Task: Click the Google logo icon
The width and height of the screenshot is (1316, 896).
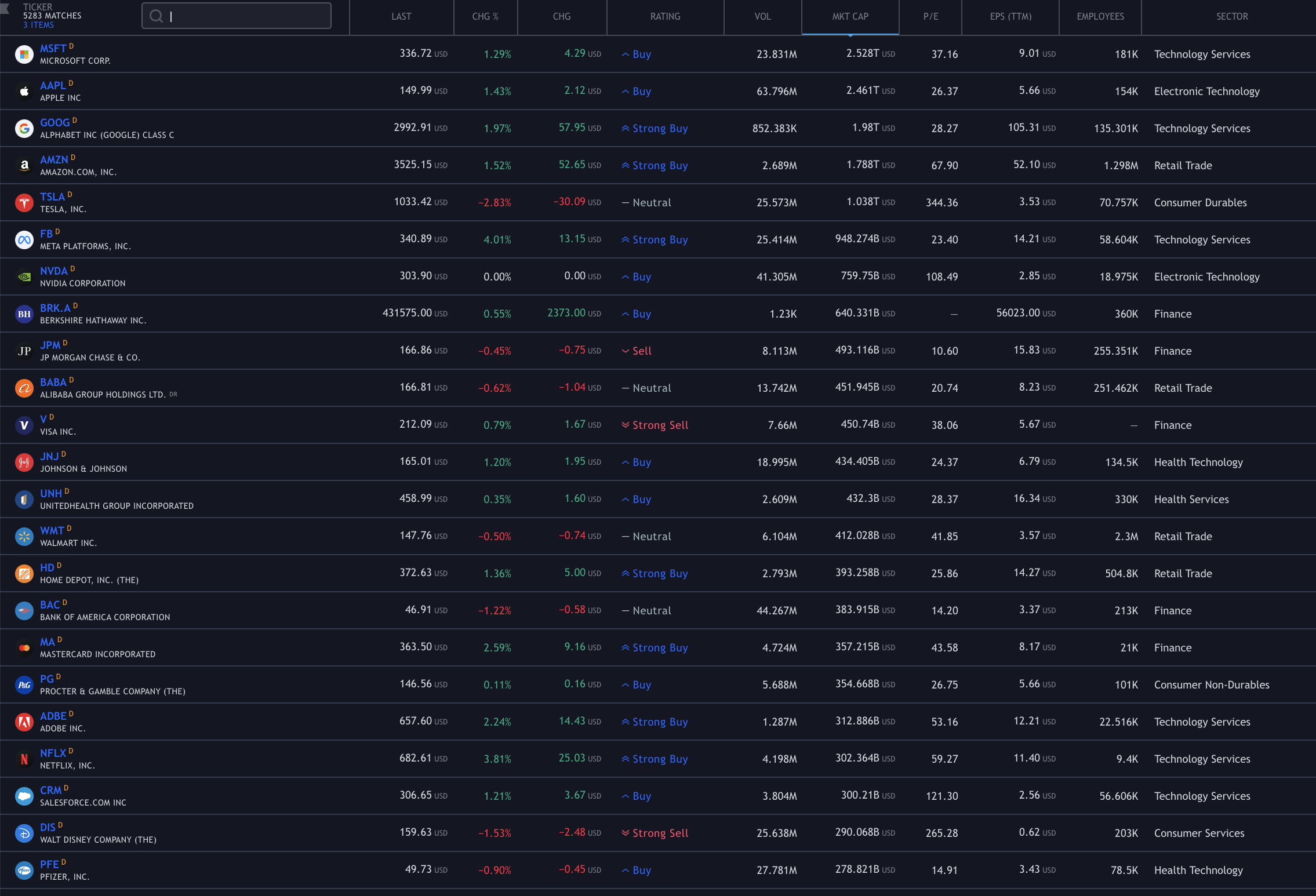Action: click(24, 128)
